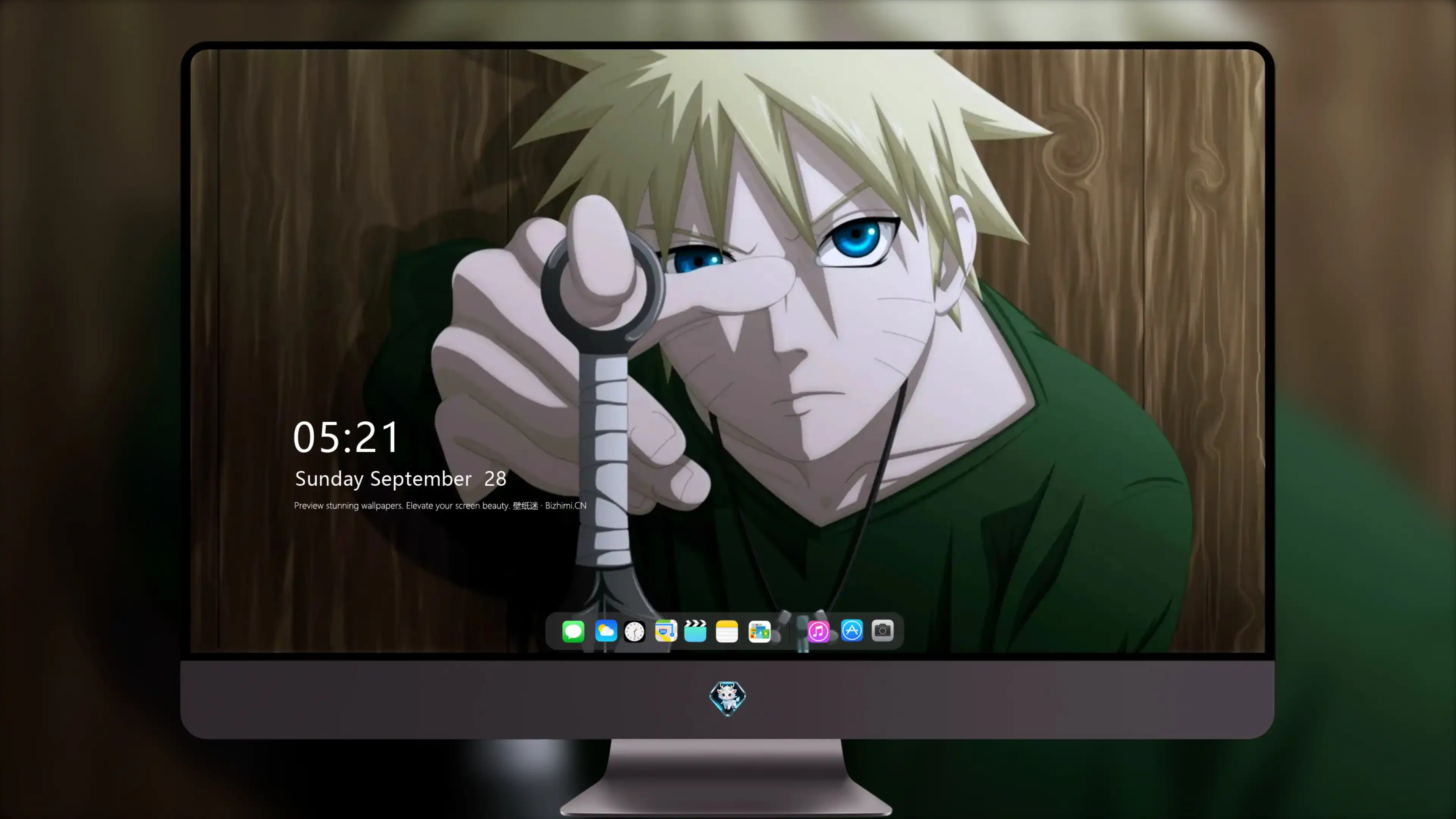This screenshot has width=1456, height=819.
Task: Click the date text 'Sunday September 28'
Action: coord(401,479)
